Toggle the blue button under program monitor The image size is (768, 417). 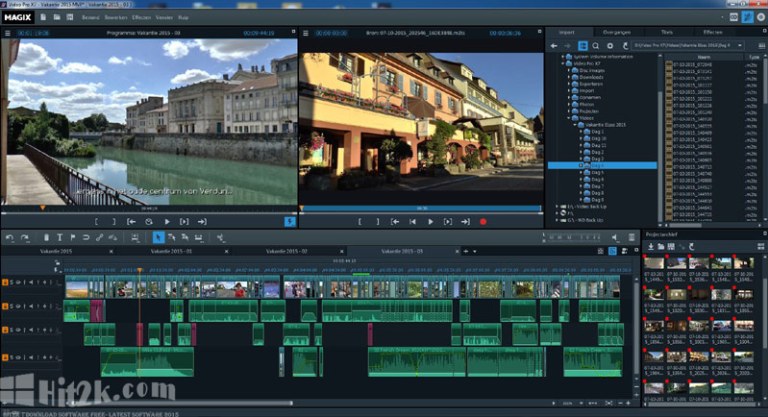click(290, 221)
